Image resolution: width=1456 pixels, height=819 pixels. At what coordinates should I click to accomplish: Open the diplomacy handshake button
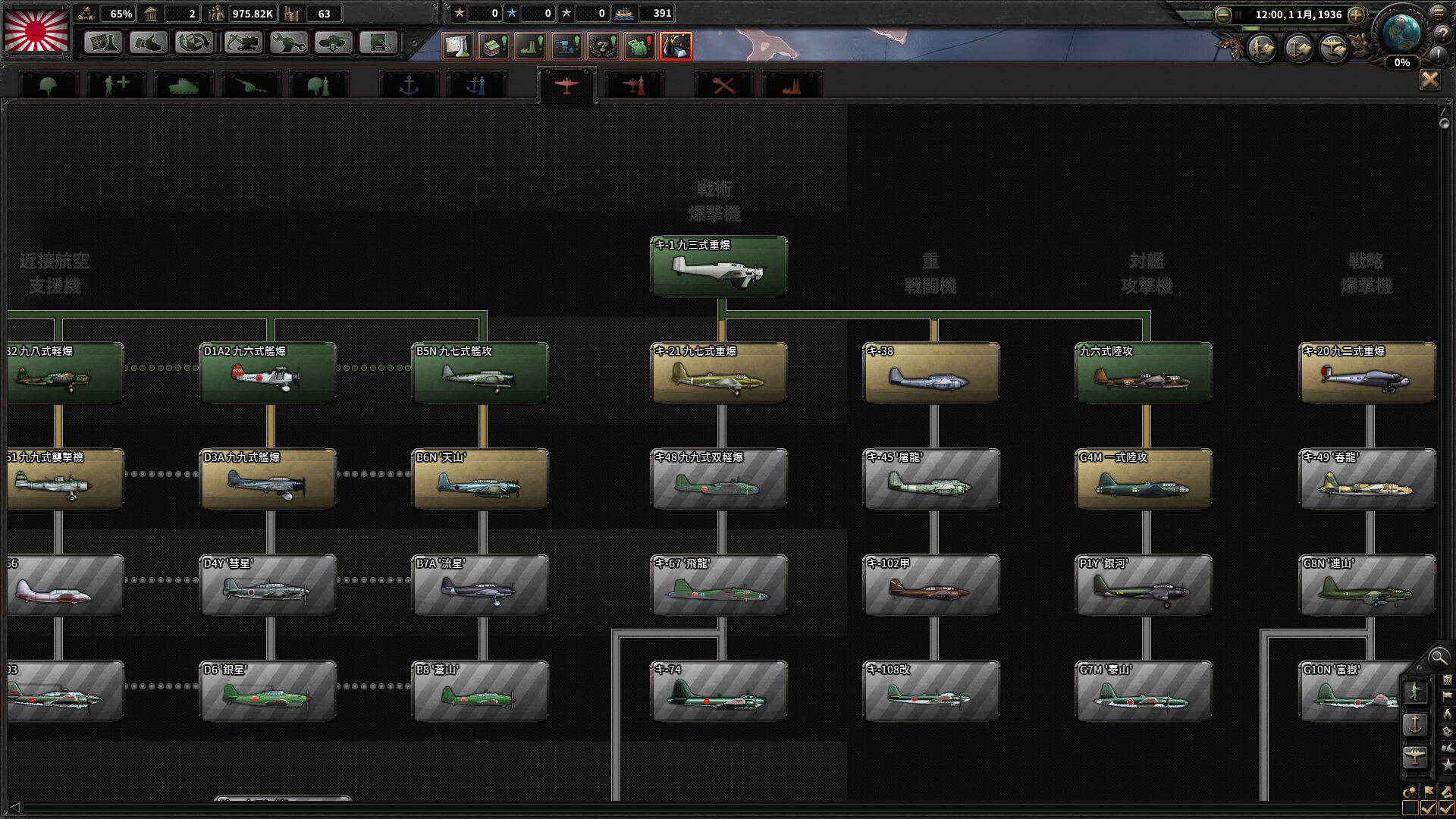(148, 43)
